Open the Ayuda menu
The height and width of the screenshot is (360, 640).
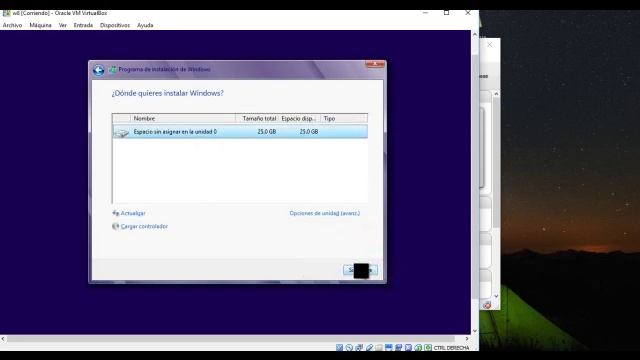[145, 25]
